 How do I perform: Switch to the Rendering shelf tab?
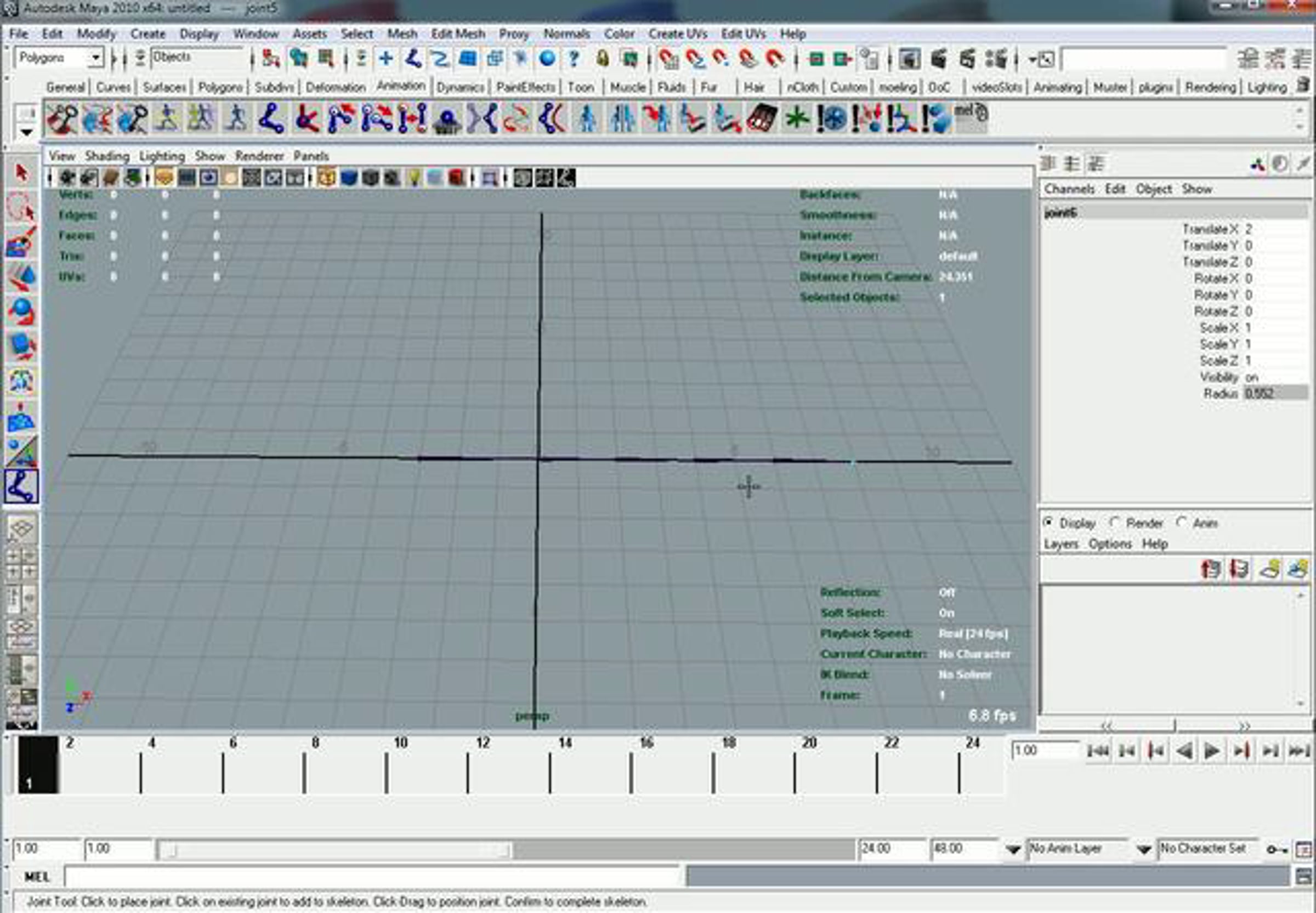(x=1211, y=88)
